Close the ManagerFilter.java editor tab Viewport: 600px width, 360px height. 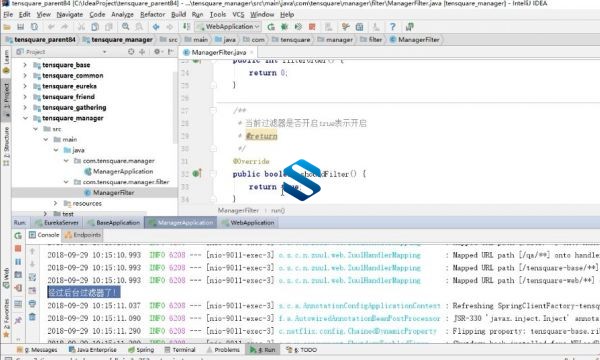click(252, 52)
